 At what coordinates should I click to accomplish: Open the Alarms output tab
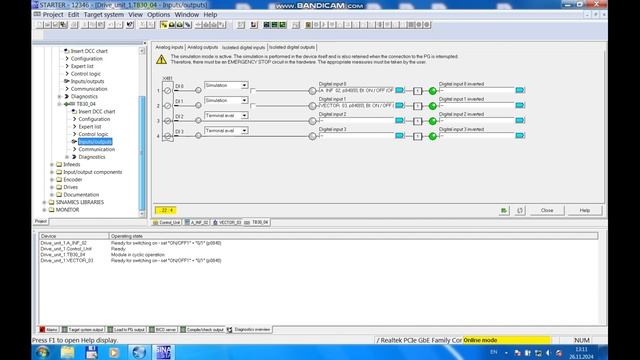(49, 329)
